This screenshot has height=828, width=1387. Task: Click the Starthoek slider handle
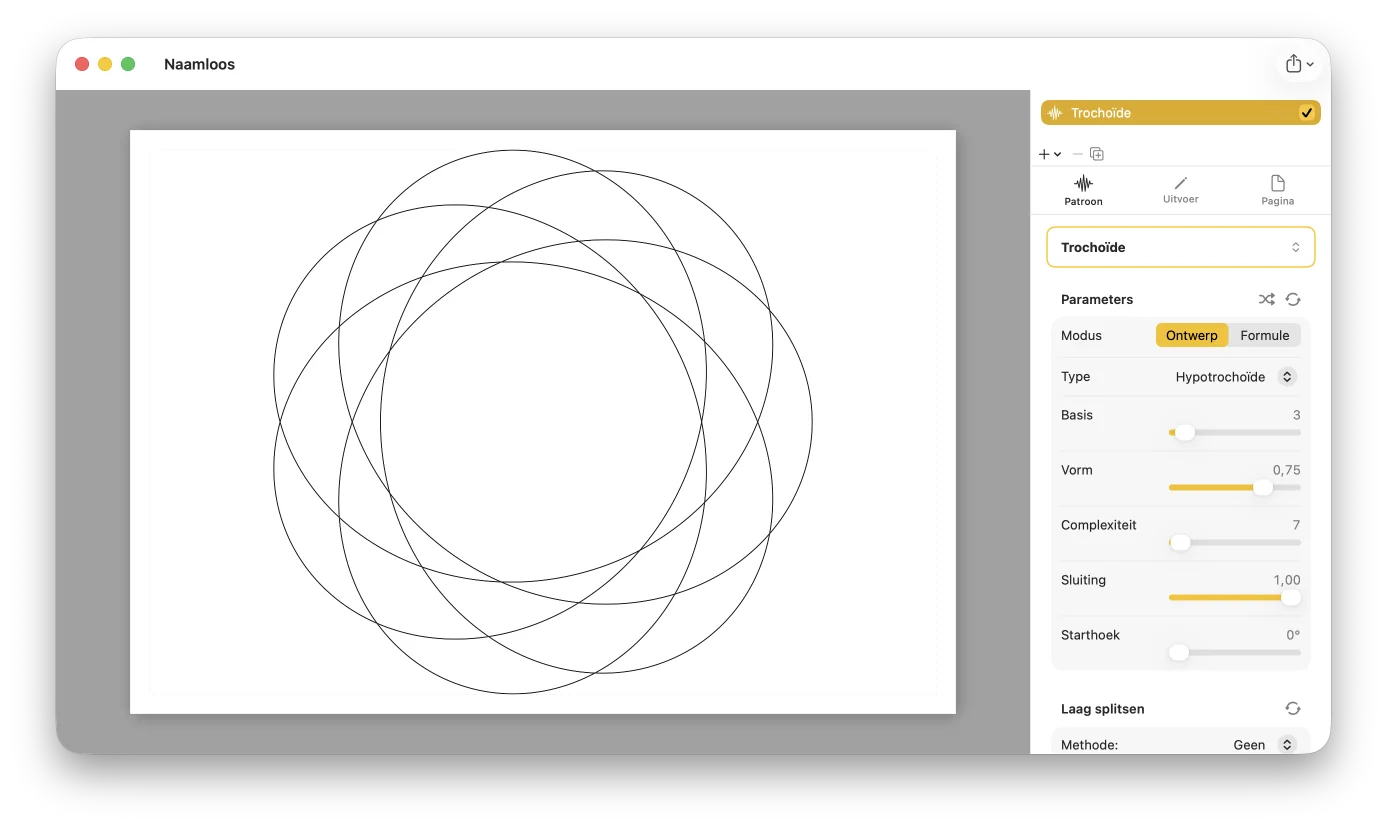[x=1179, y=652]
